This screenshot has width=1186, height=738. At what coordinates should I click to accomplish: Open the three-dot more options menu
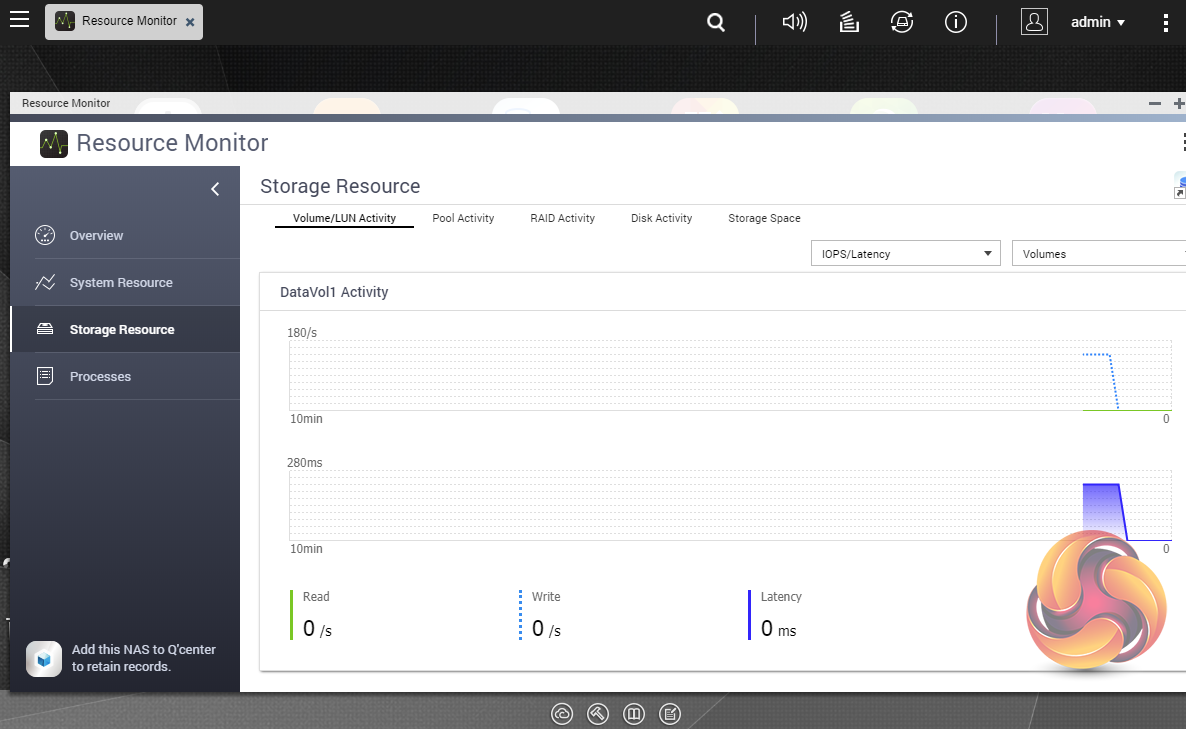1165,22
